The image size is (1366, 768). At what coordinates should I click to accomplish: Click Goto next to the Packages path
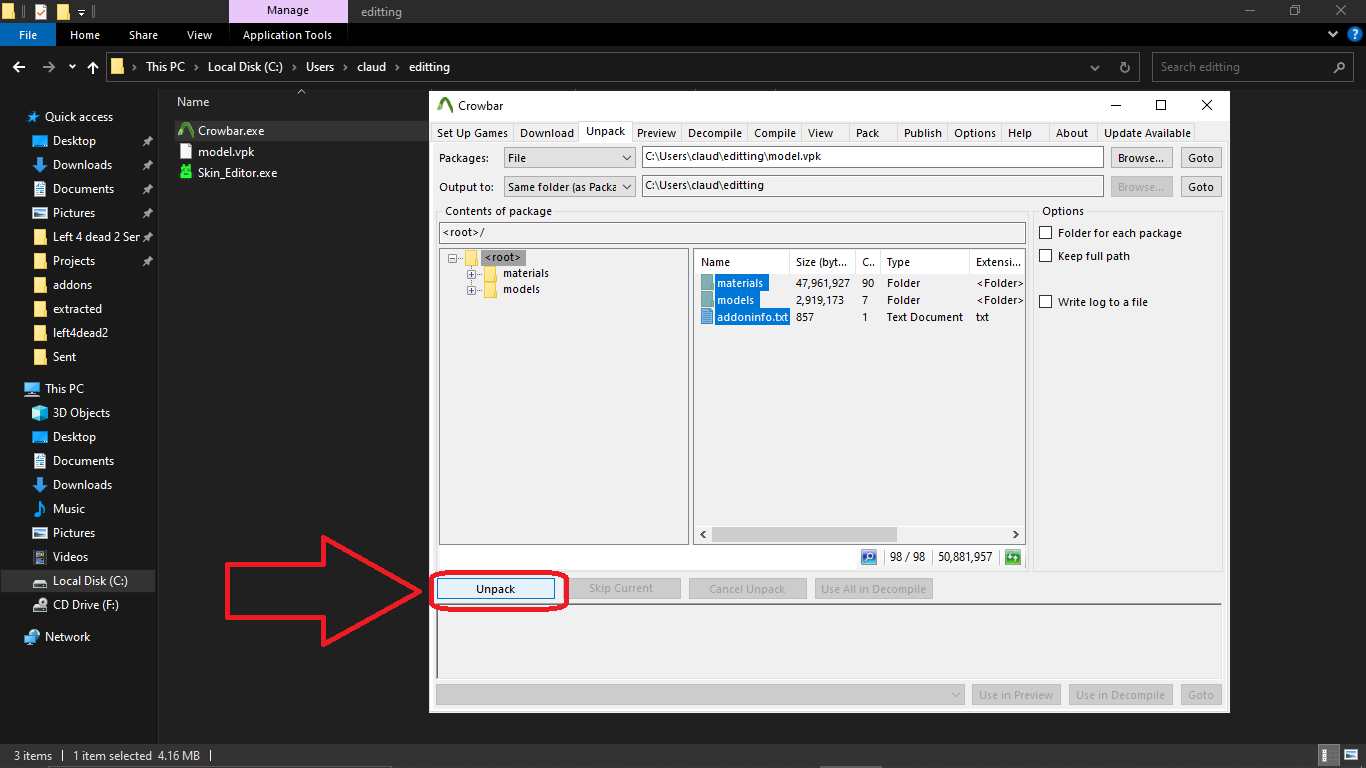click(x=1201, y=158)
